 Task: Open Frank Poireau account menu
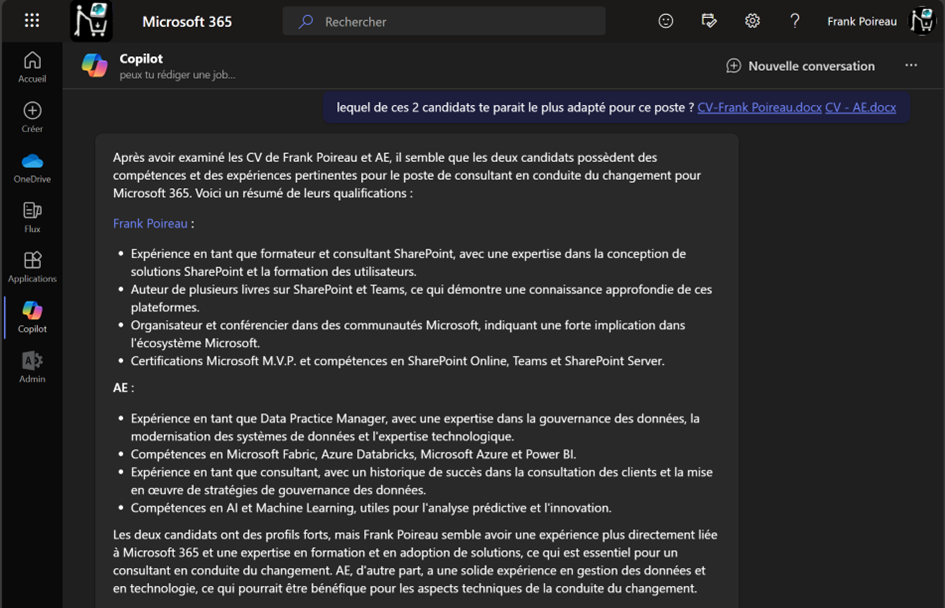862,22
